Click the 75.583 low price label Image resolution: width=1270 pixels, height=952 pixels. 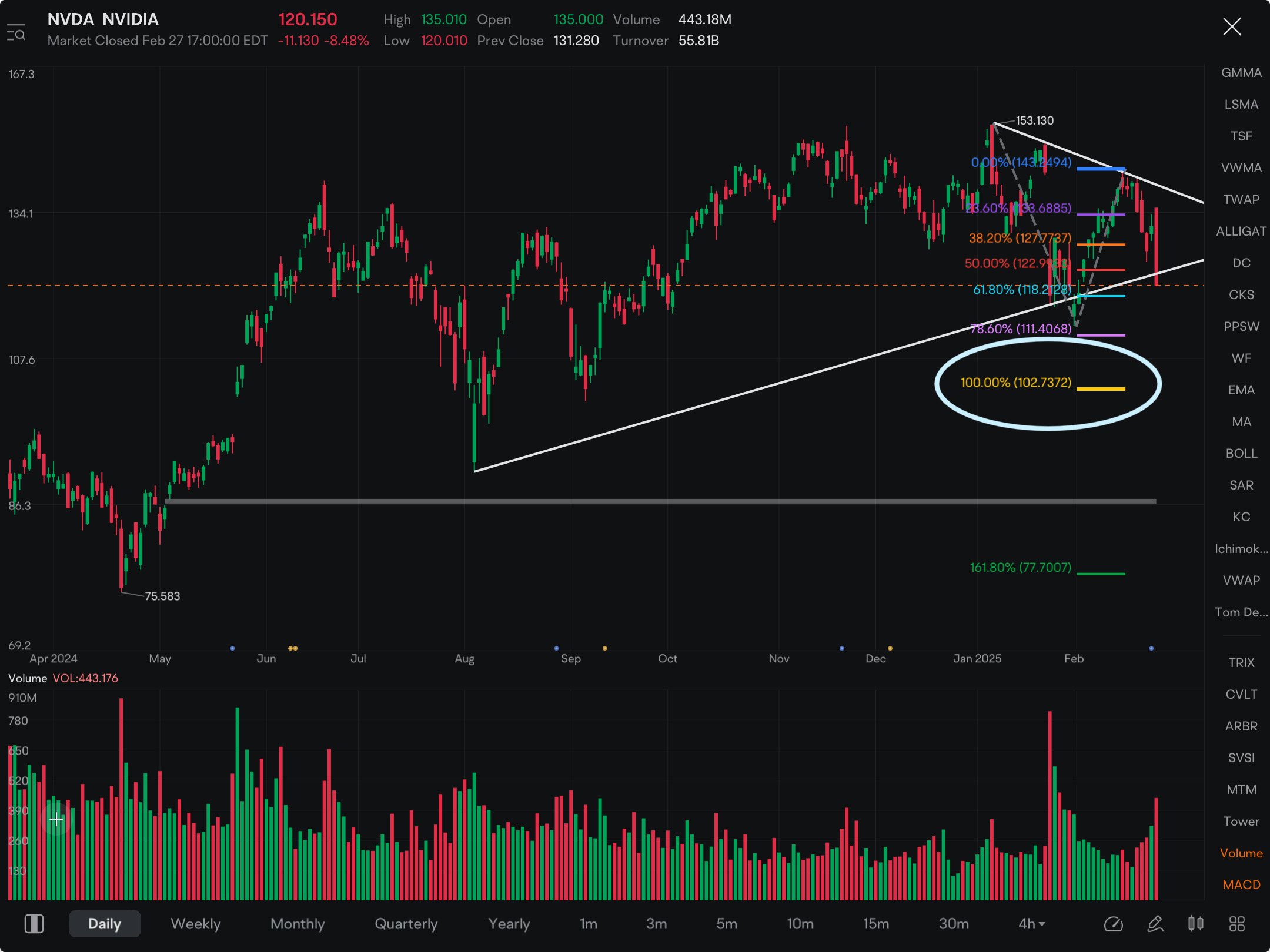click(x=162, y=596)
